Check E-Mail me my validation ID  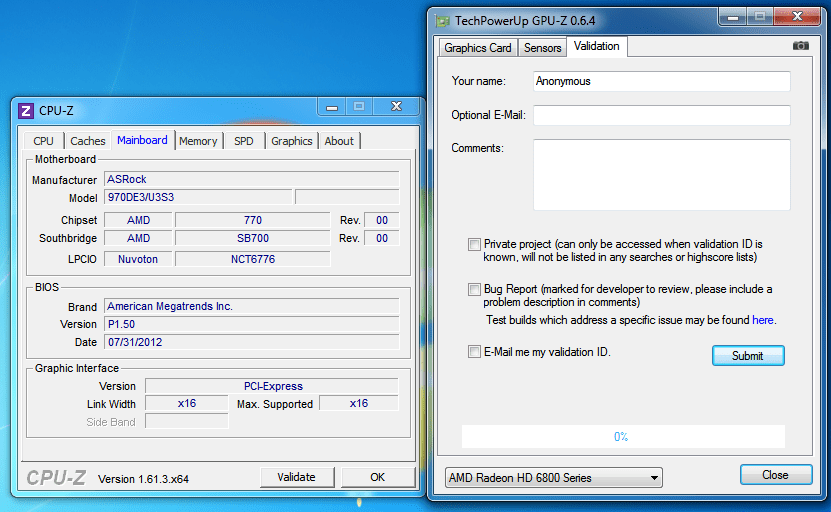[x=474, y=352]
